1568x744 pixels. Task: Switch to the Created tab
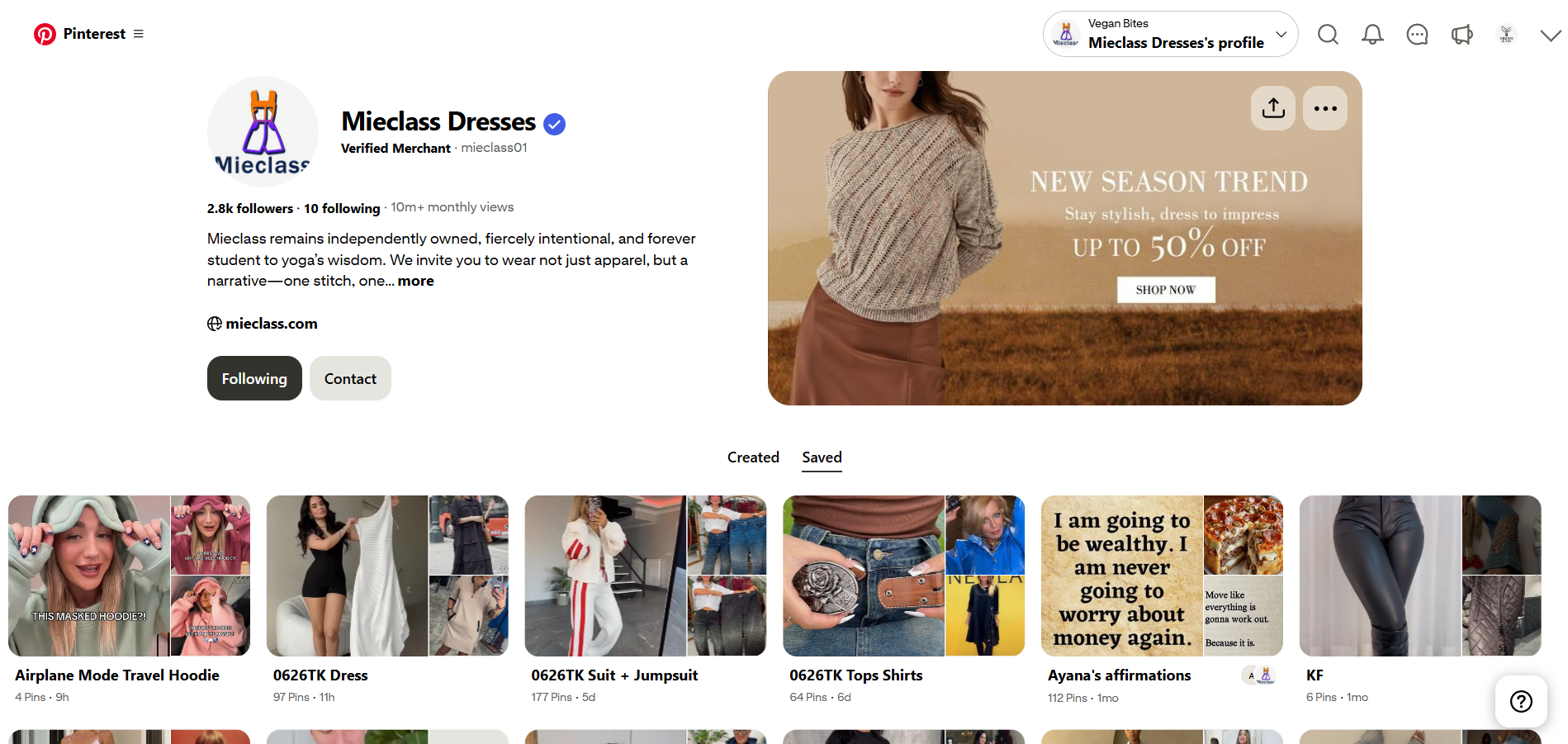(753, 457)
